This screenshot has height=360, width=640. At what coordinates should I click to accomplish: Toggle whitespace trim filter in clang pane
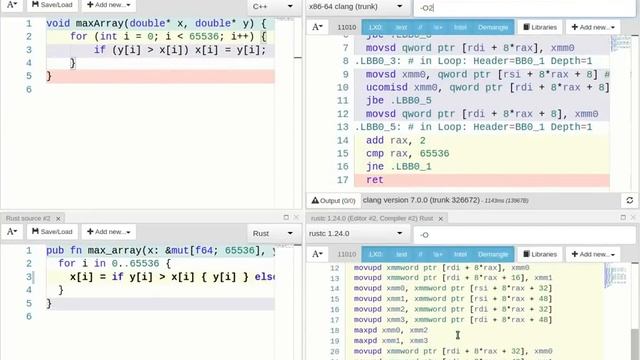[x=438, y=27]
